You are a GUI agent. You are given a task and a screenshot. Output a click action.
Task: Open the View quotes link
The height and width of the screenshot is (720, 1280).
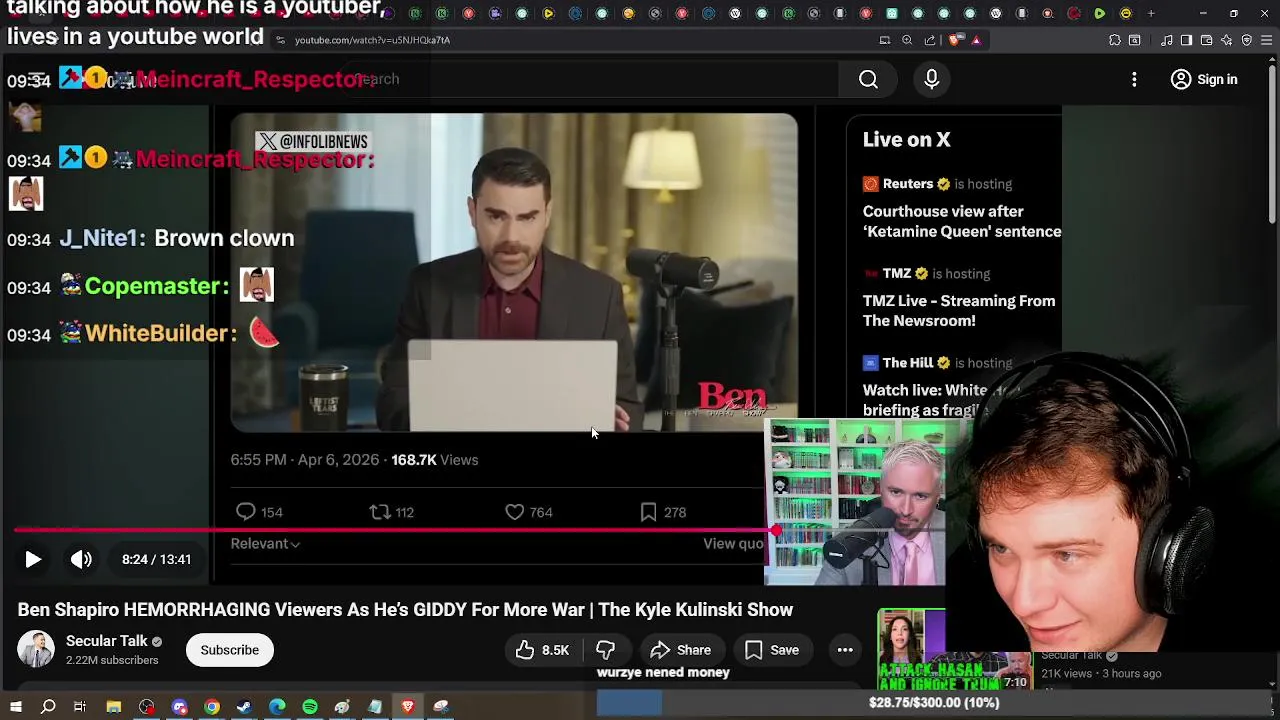(733, 544)
